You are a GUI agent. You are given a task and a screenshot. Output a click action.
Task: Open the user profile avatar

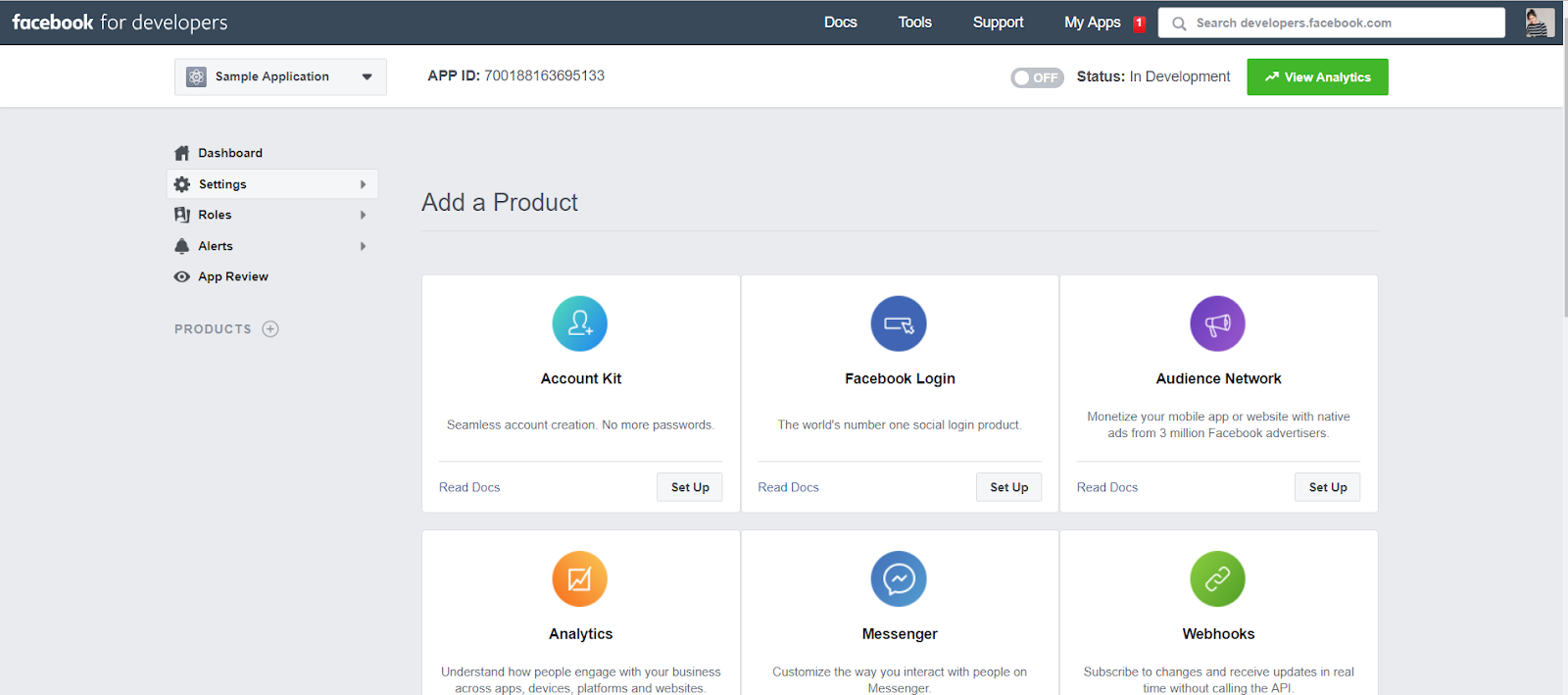[x=1540, y=23]
